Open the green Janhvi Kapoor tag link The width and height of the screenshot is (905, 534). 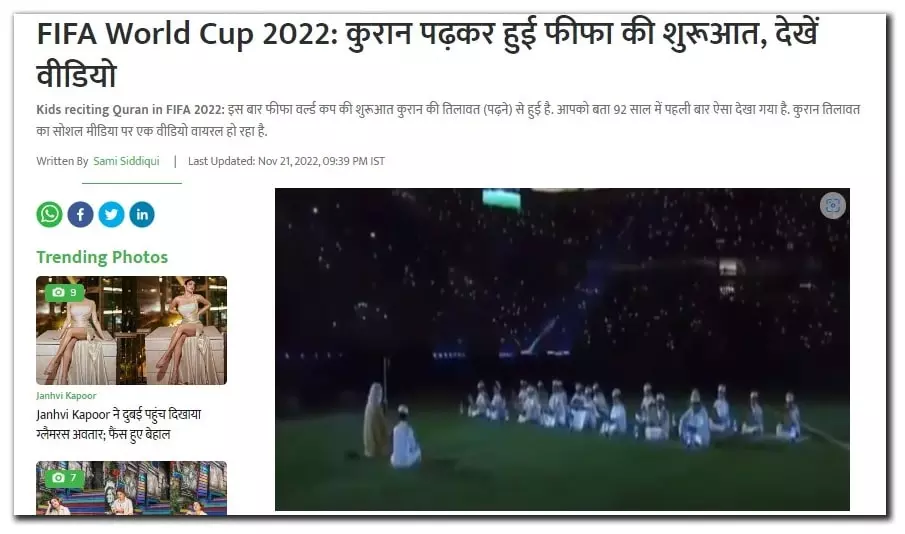[x=66, y=395]
